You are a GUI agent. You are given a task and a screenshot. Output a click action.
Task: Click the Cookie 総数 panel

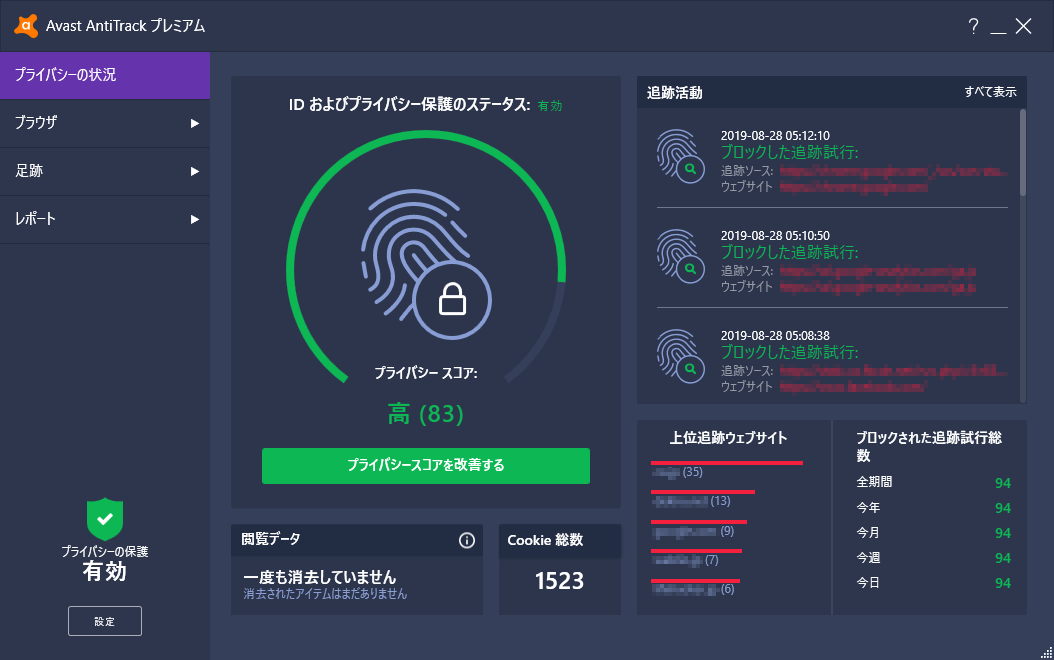pos(559,570)
